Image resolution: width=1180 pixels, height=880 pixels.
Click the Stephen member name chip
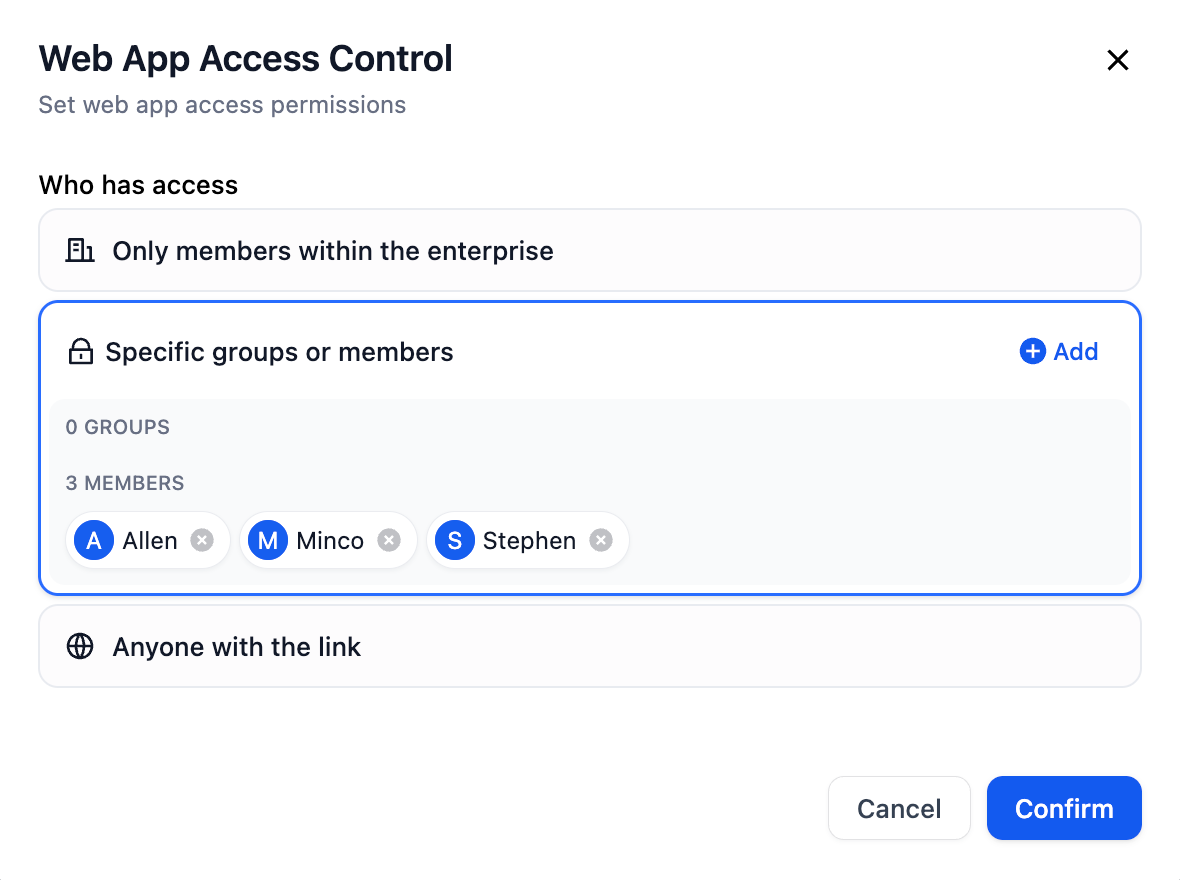[x=528, y=540]
